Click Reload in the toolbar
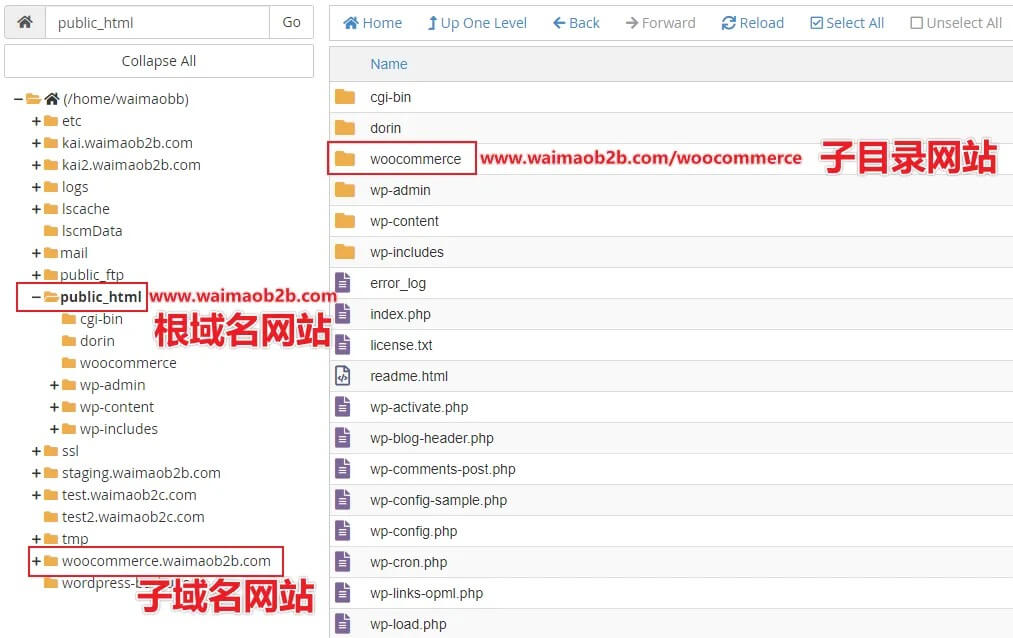The image size is (1013, 638). 752,22
